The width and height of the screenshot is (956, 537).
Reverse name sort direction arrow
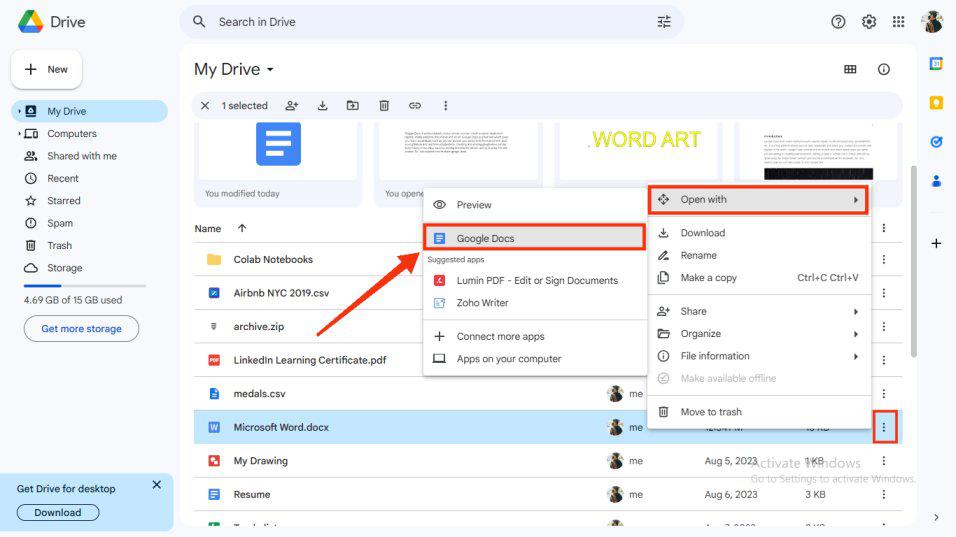click(242, 228)
